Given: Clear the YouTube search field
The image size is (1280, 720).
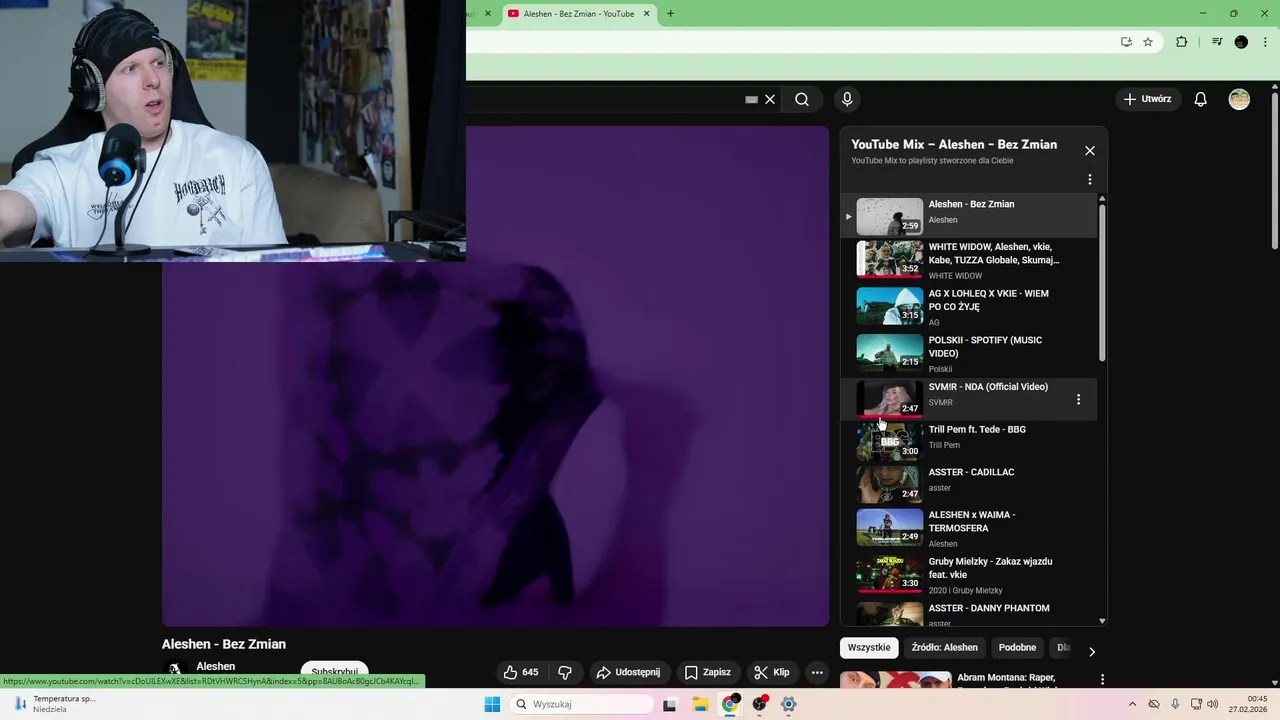Looking at the screenshot, I should (770, 100).
